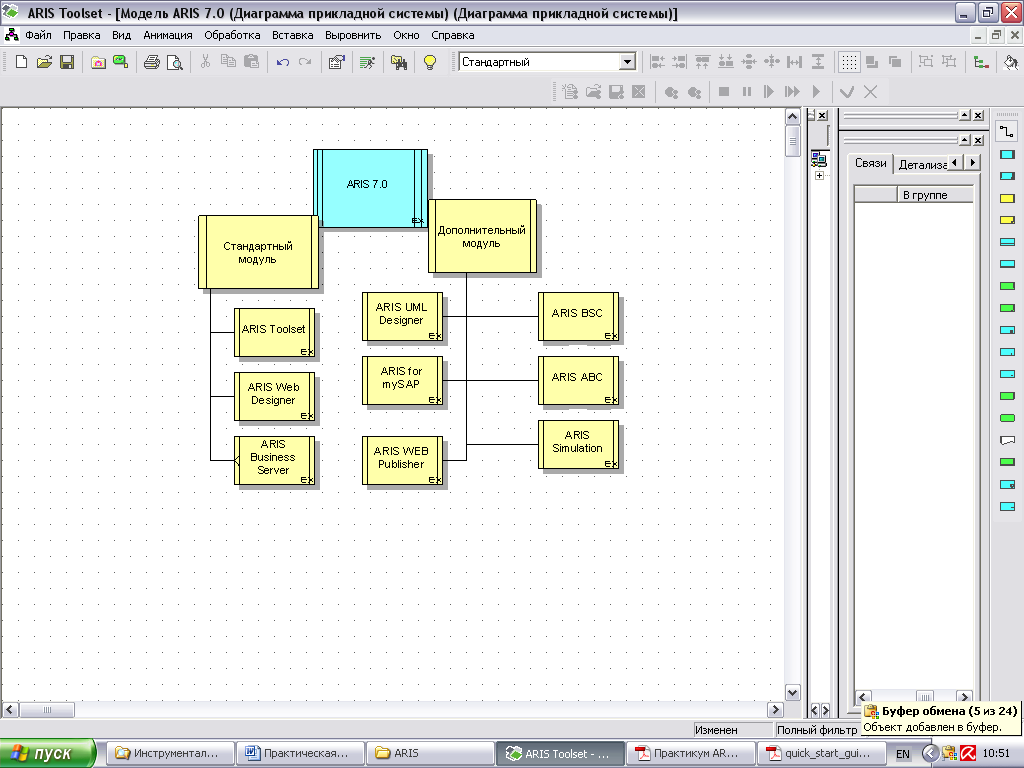Click the green object with lock icon
Image resolution: width=1024 pixels, height=768 pixels.
tap(120, 62)
